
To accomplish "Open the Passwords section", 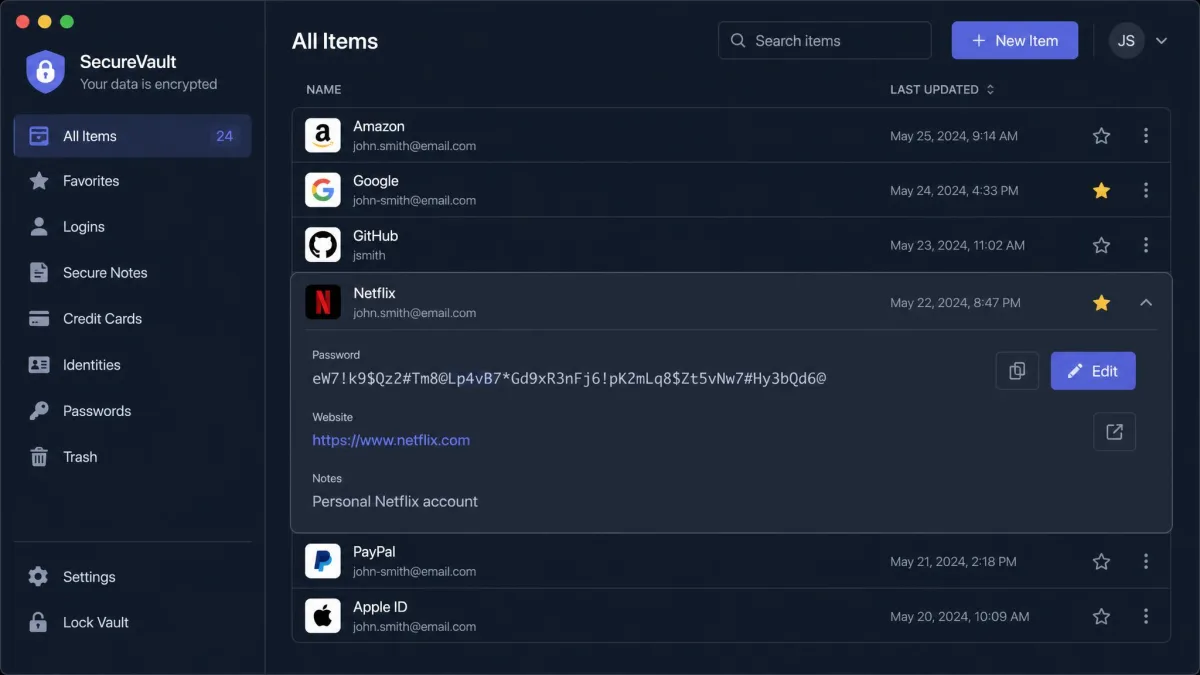I will 132,411.
